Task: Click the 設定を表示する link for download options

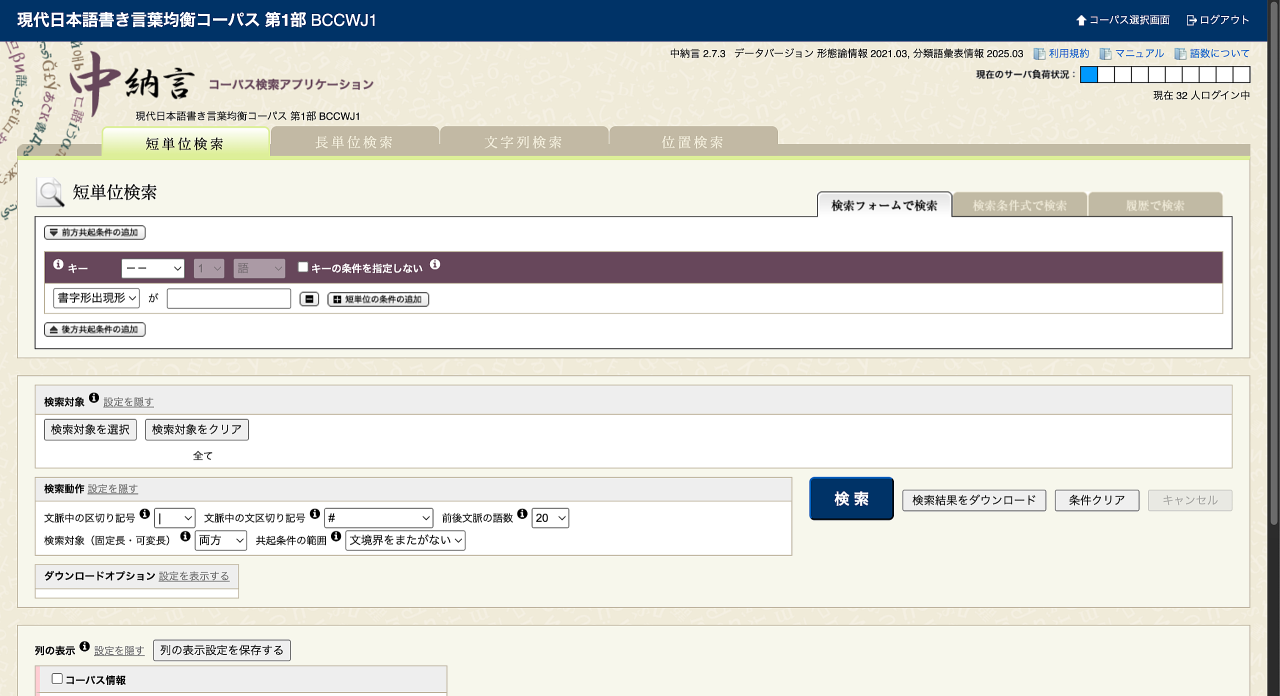Action: click(194, 576)
